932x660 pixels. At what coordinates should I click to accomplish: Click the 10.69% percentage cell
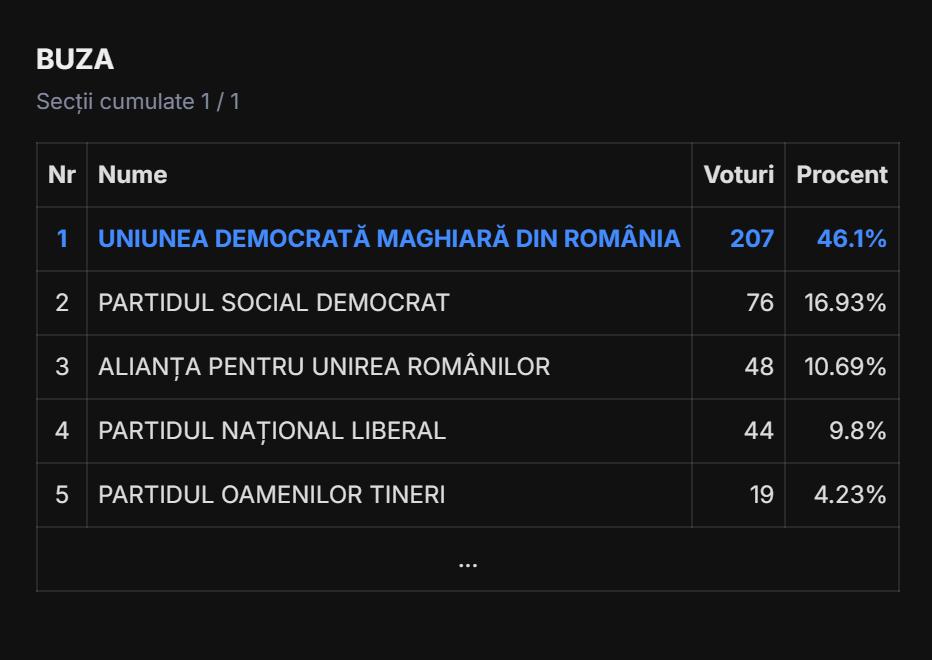845,367
